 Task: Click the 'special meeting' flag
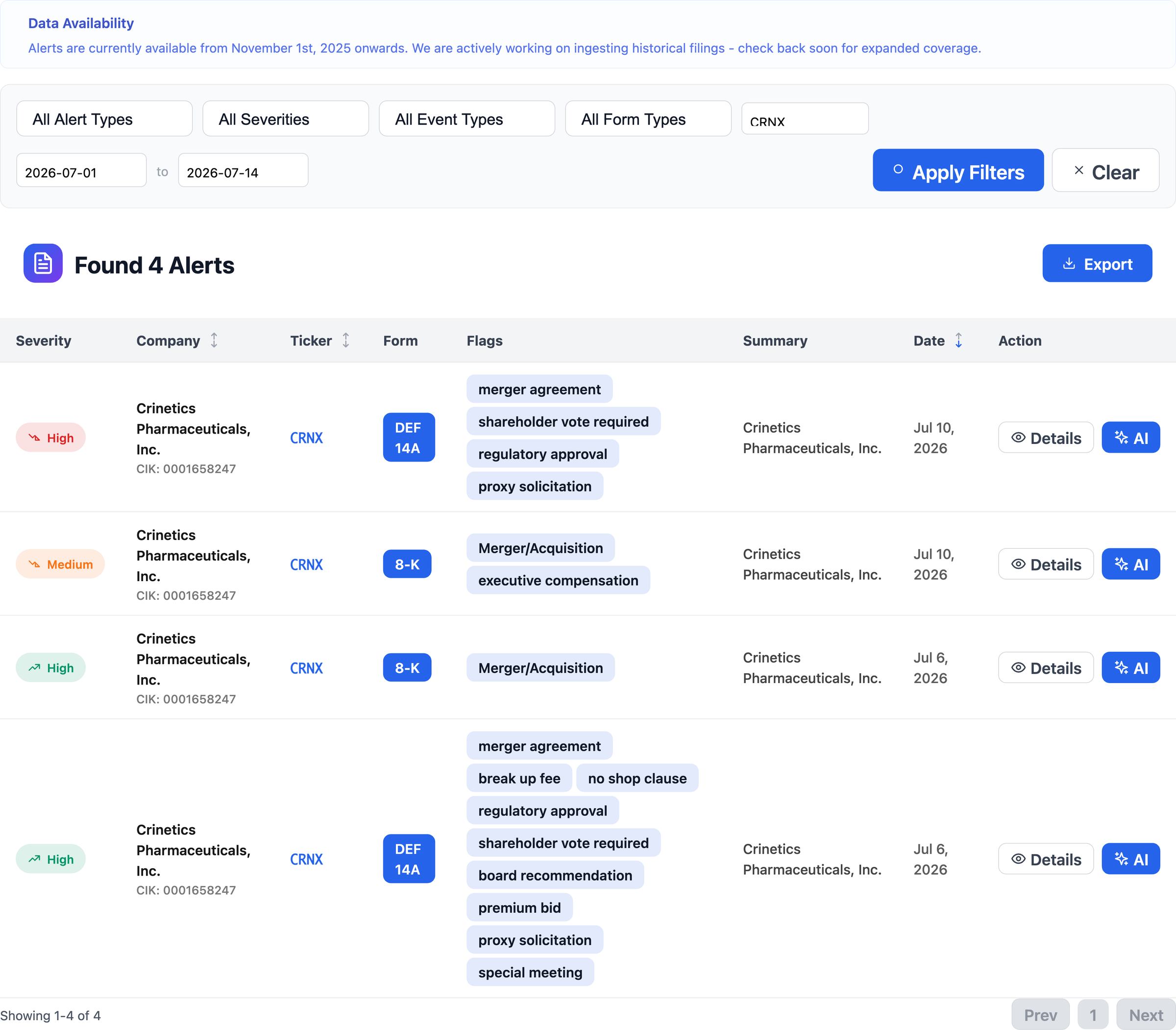coord(530,973)
